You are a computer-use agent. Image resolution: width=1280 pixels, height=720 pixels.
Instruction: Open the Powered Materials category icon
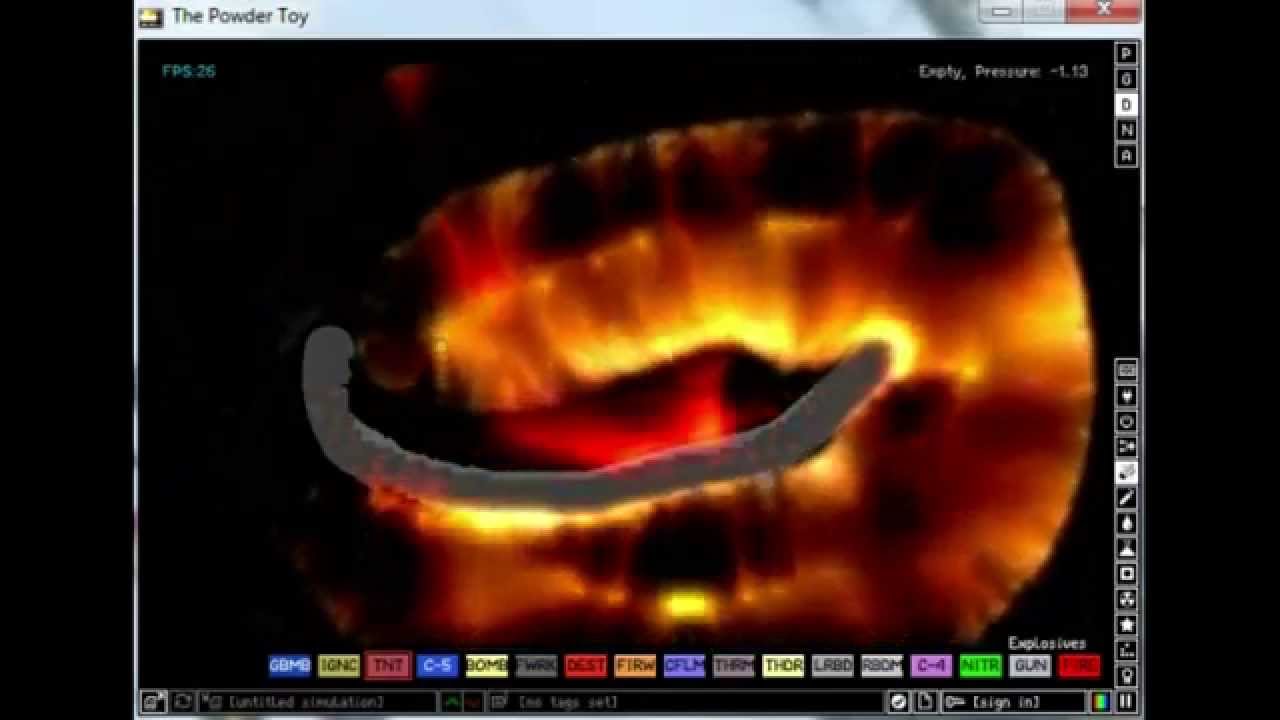(x=1127, y=421)
